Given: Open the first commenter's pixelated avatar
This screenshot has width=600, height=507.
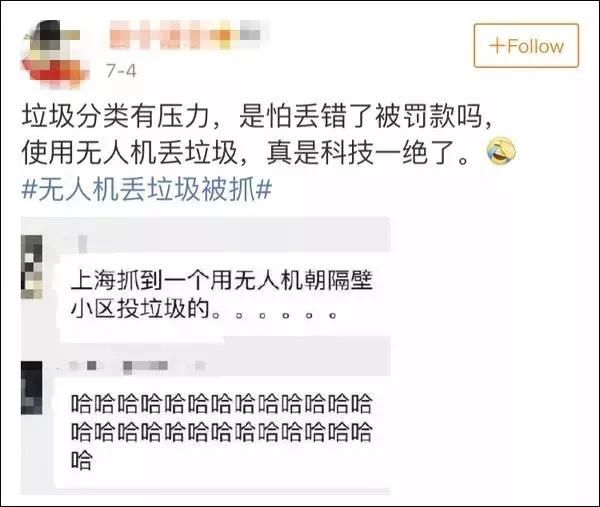Looking at the screenshot, I should 32,267.
